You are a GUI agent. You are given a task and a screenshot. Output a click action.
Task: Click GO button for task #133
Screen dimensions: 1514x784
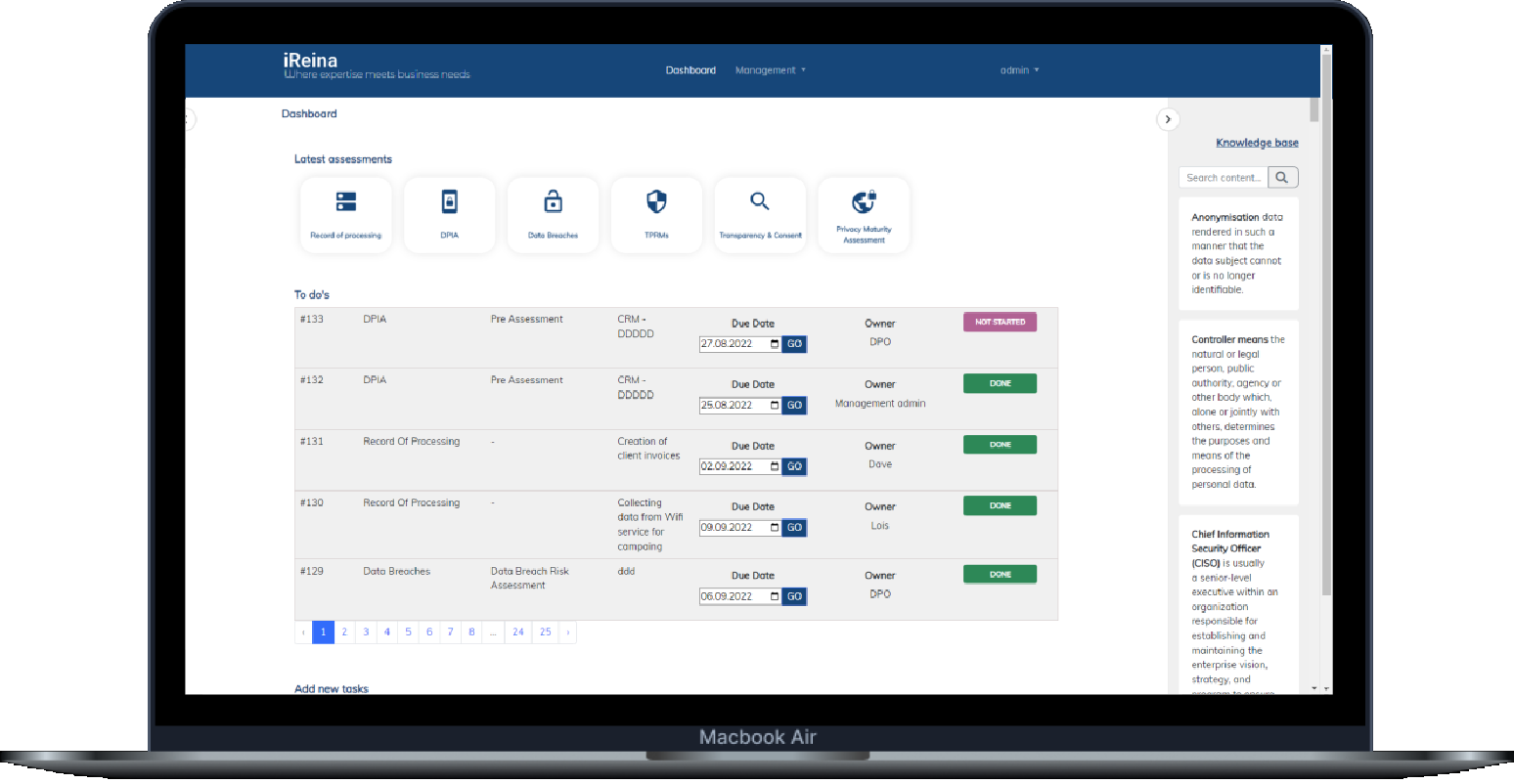[794, 344]
